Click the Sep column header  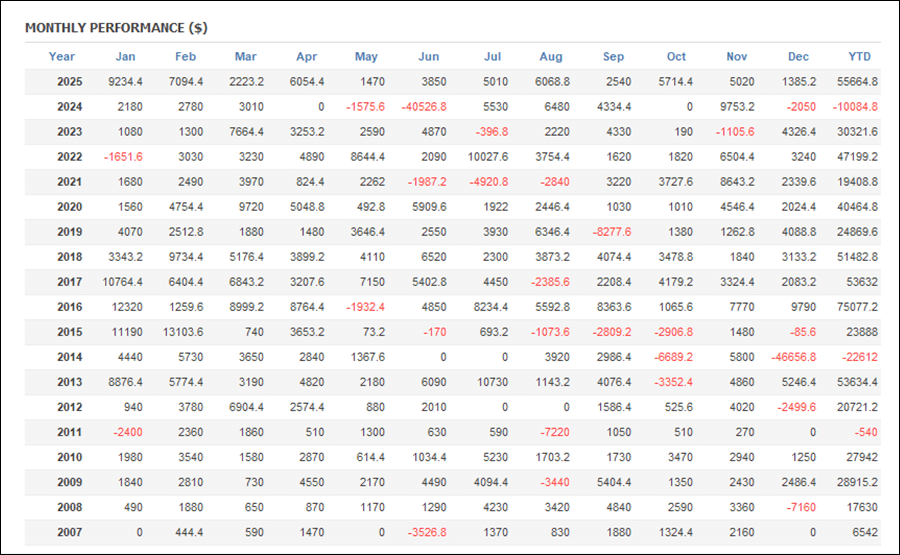pos(613,57)
